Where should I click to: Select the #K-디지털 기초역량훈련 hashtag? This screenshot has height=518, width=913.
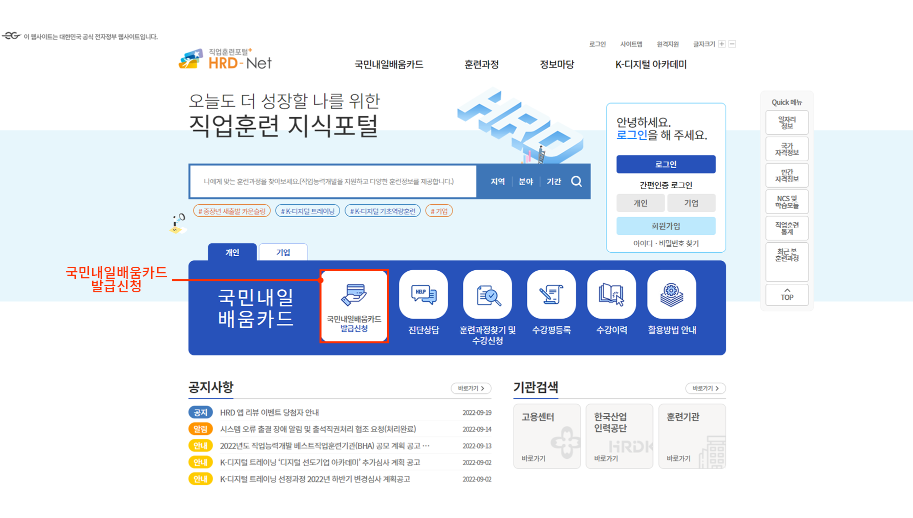pos(383,211)
